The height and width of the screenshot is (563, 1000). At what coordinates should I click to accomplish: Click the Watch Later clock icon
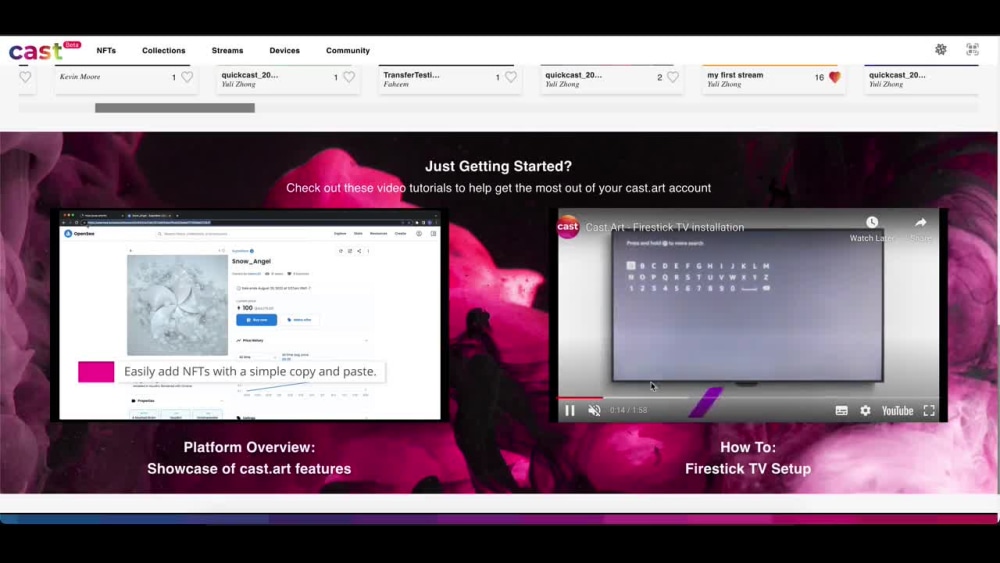872,222
